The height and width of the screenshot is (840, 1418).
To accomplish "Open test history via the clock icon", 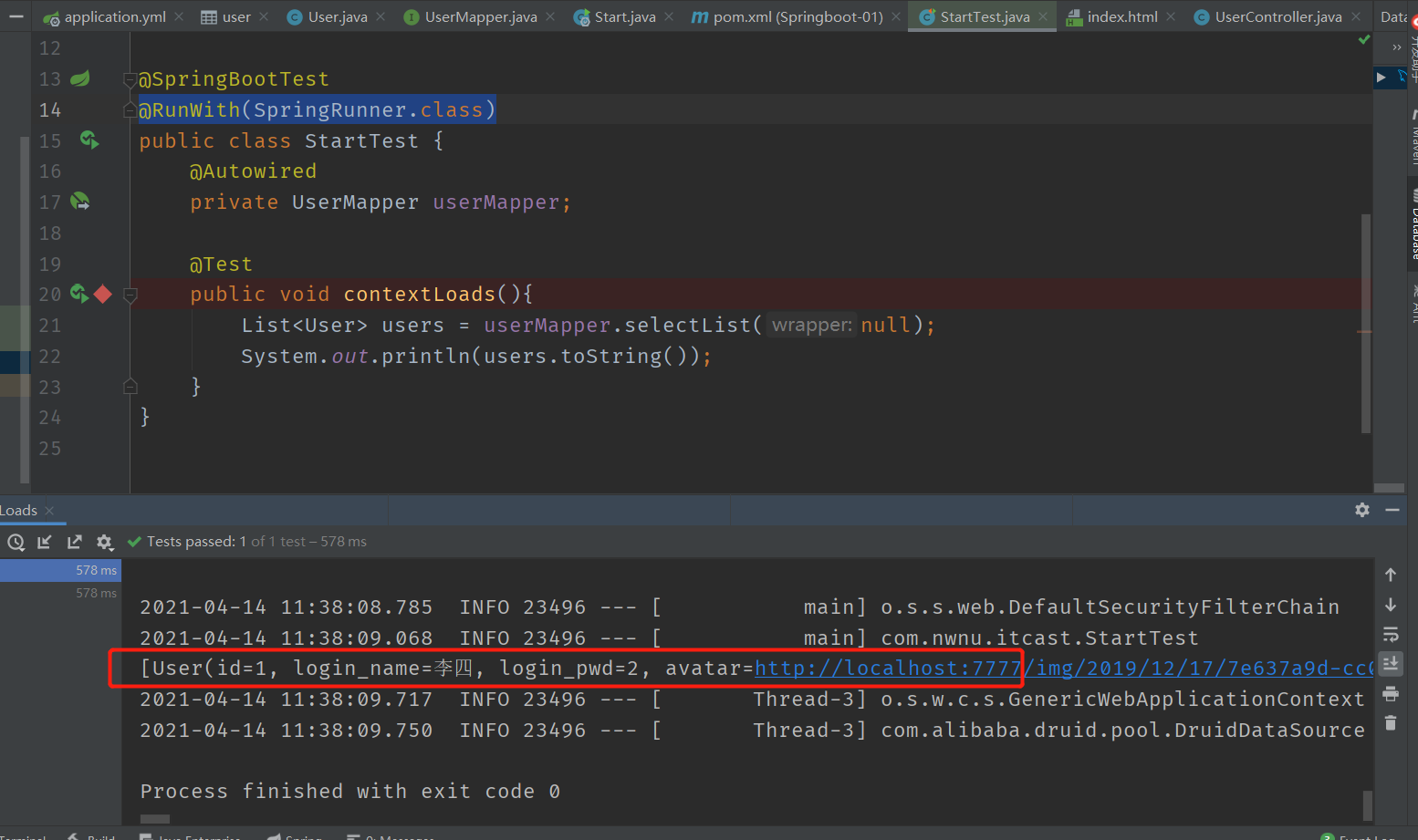I will click(x=16, y=542).
